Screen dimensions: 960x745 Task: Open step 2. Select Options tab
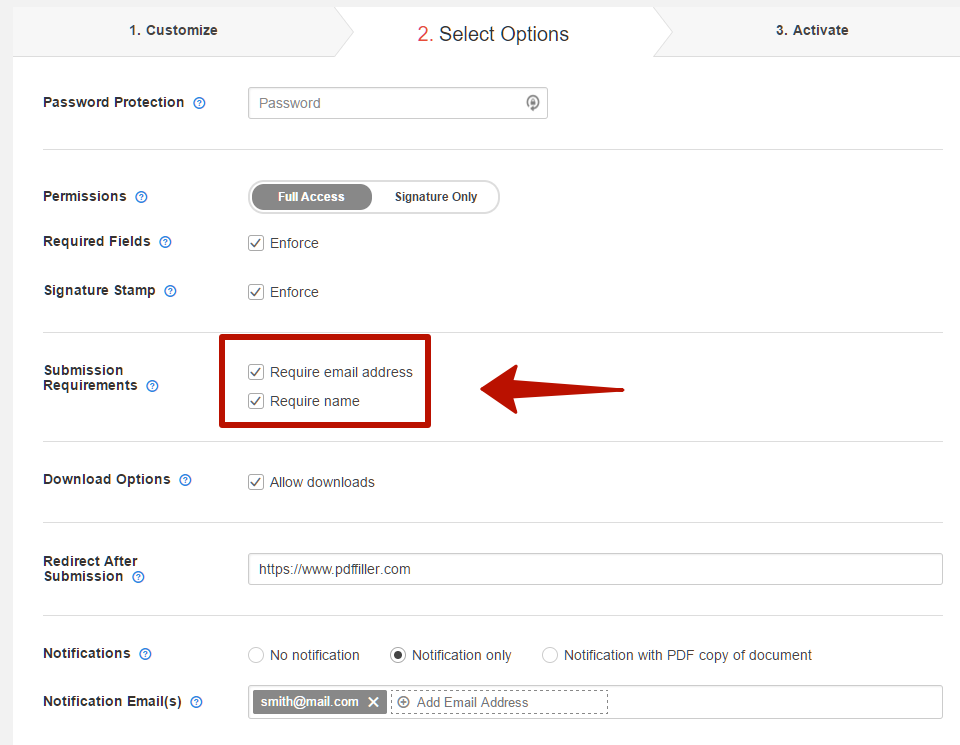click(x=493, y=34)
